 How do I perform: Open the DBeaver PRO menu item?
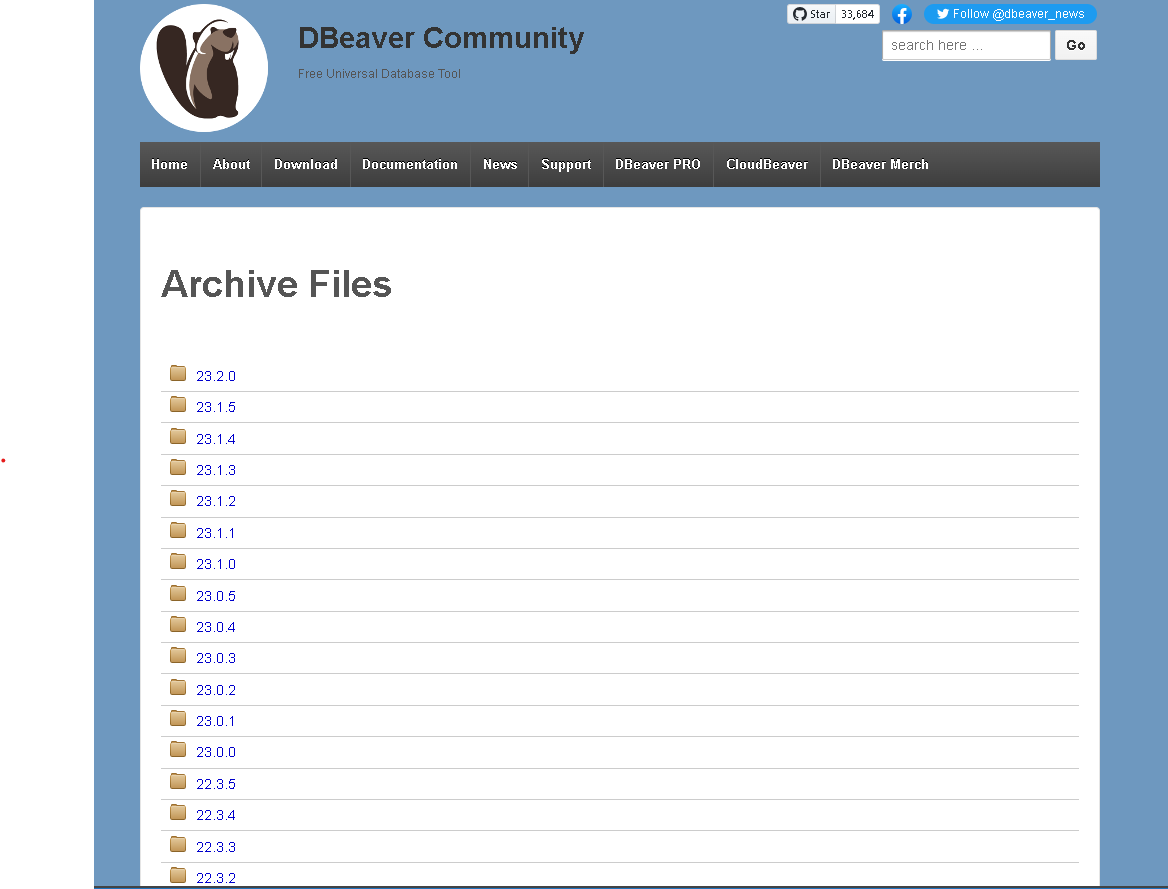[658, 165]
